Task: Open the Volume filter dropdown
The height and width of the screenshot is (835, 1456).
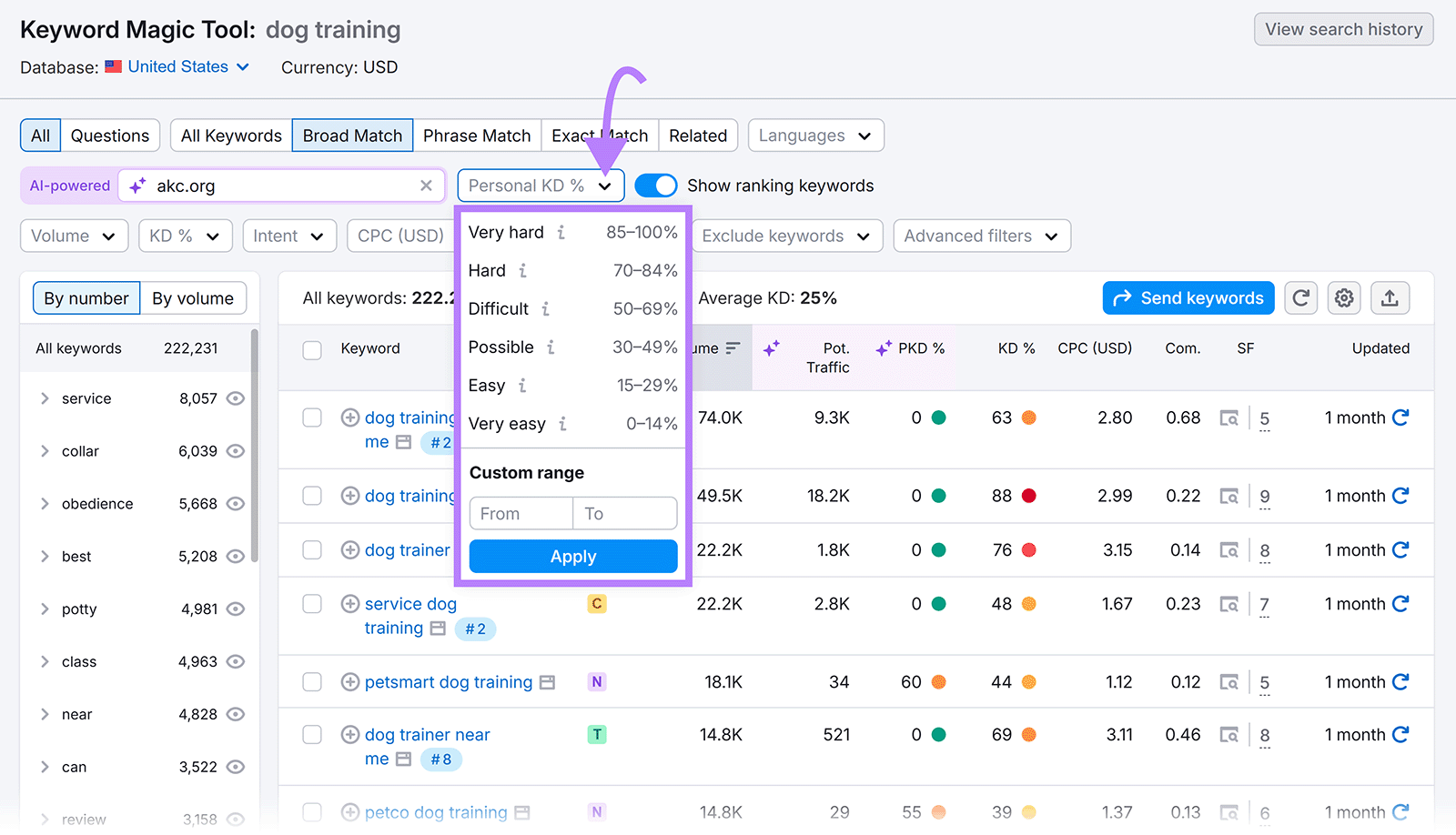Action: (74, 236)
